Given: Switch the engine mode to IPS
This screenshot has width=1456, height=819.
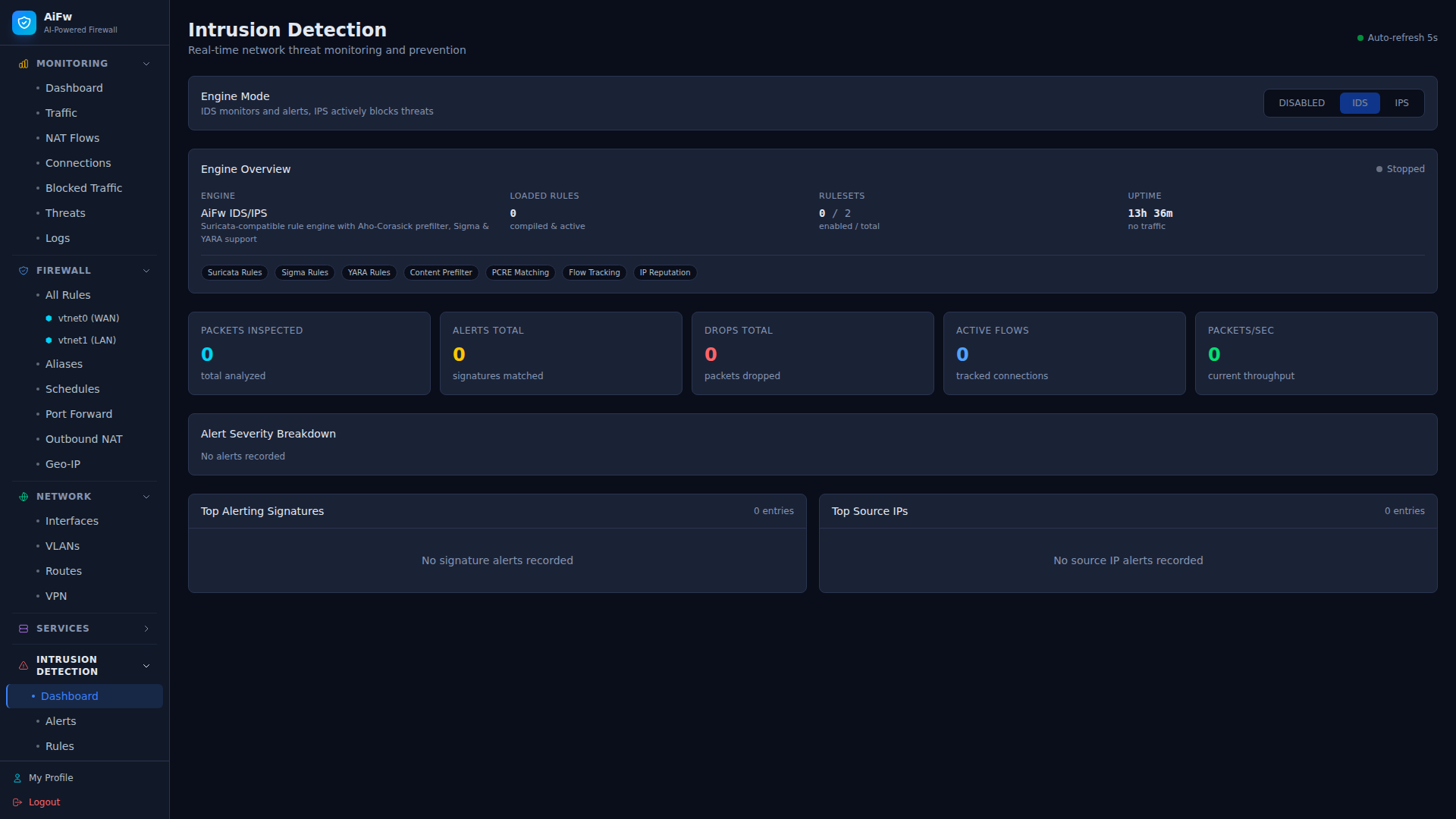Looking at the screenshot, I should click(x=1401, y=102).
